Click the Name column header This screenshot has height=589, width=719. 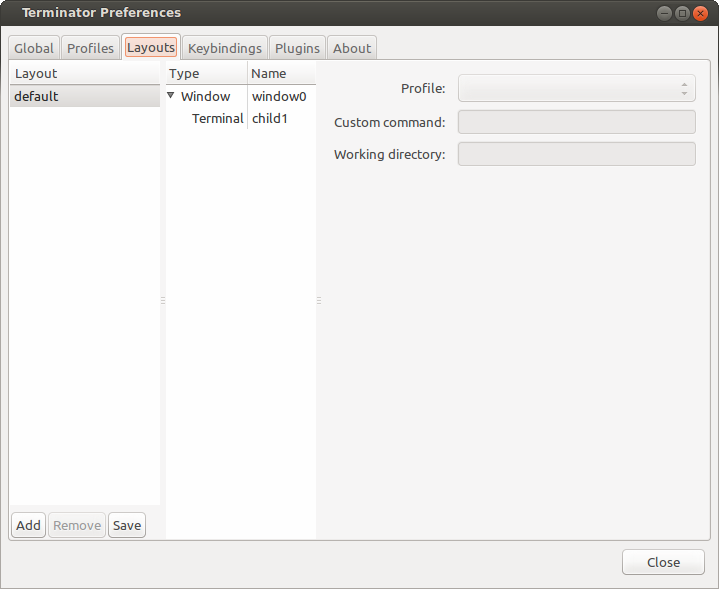(x=282, y=73)
